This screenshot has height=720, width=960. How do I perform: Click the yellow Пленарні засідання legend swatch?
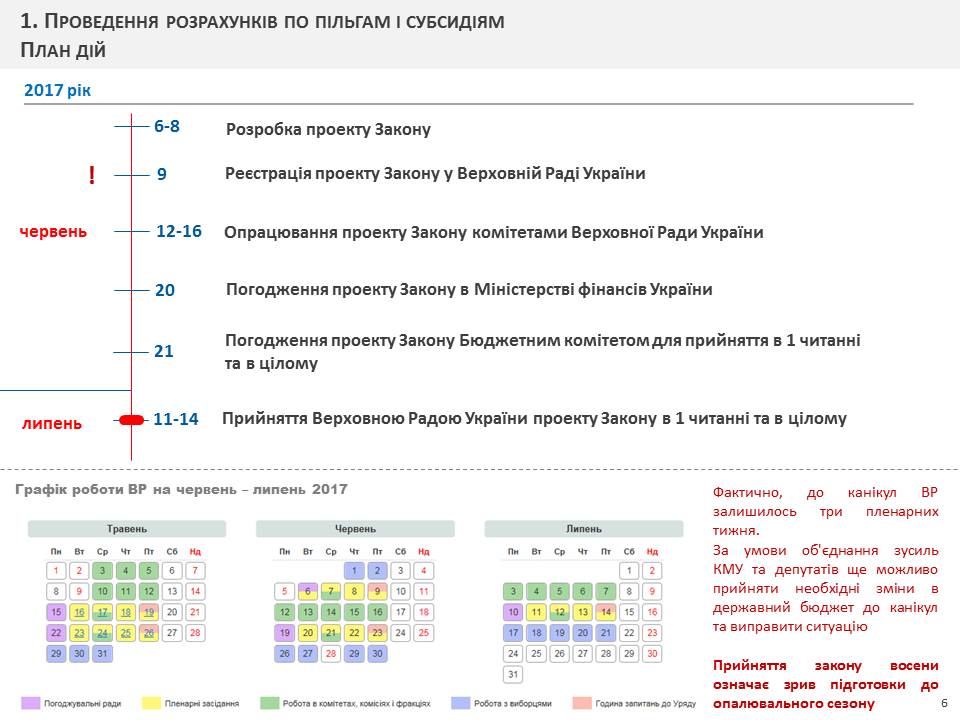[154, 703]
